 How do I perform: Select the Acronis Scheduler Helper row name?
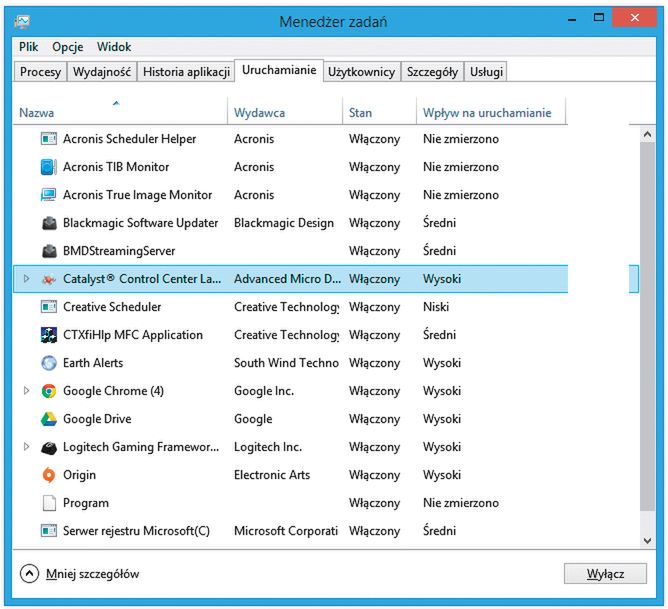tap(130, 139)
